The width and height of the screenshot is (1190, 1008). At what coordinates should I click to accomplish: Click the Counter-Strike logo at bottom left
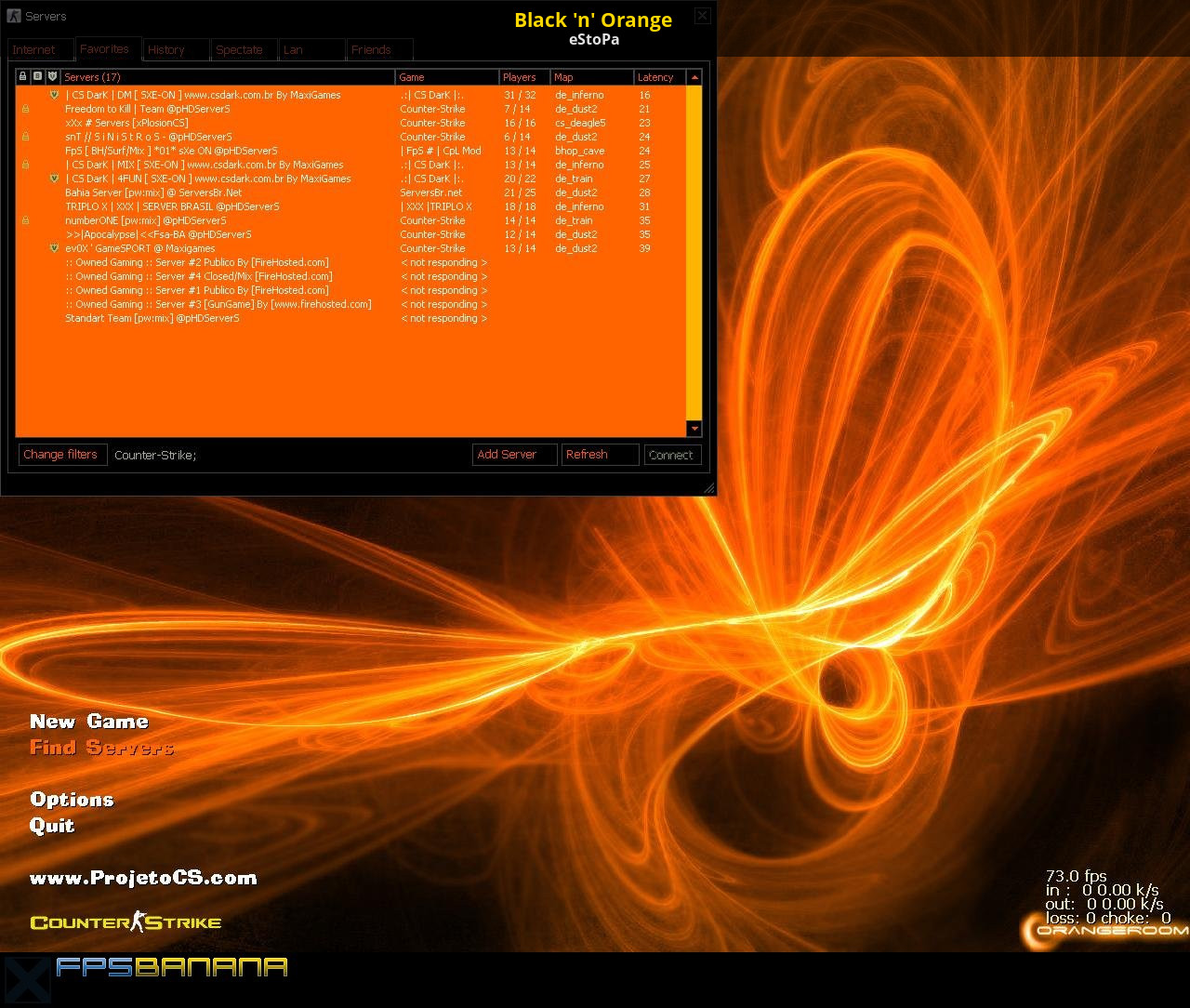126,922
